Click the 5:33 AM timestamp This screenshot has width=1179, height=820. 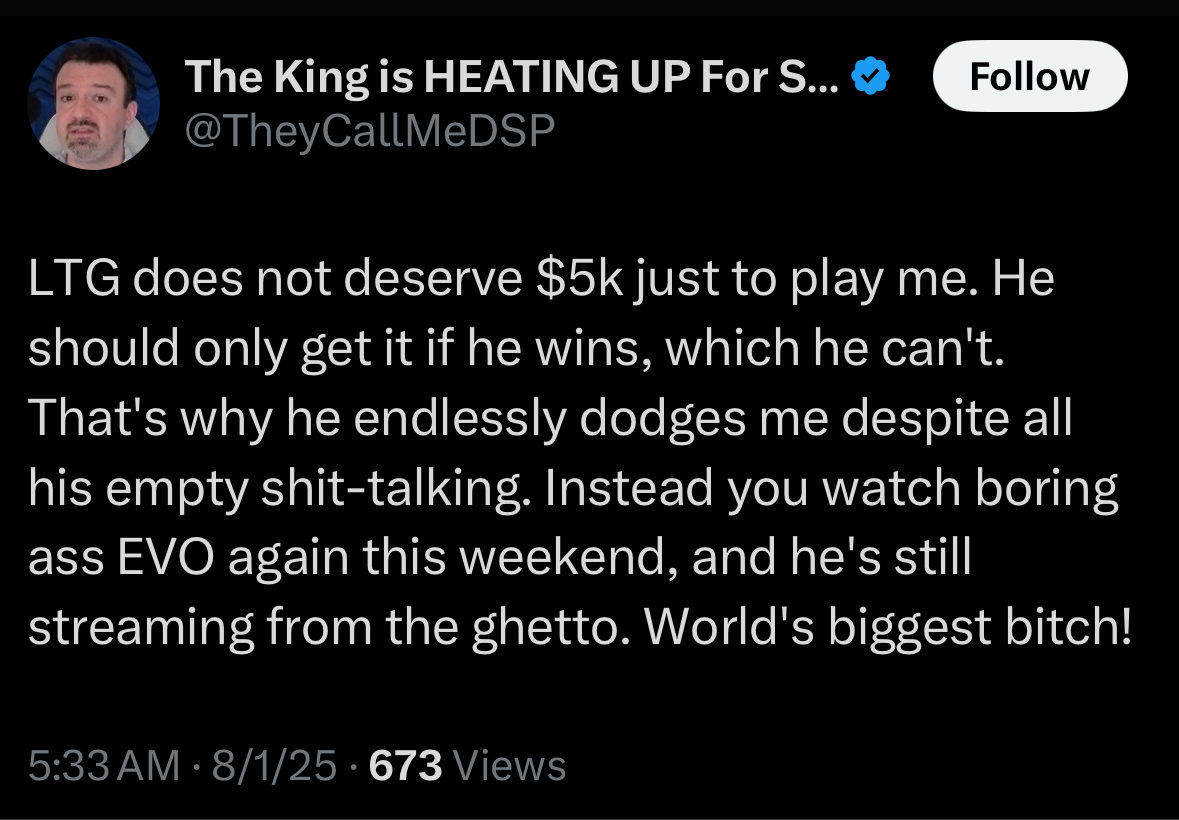pyautogui.click(x=105, y=765)
